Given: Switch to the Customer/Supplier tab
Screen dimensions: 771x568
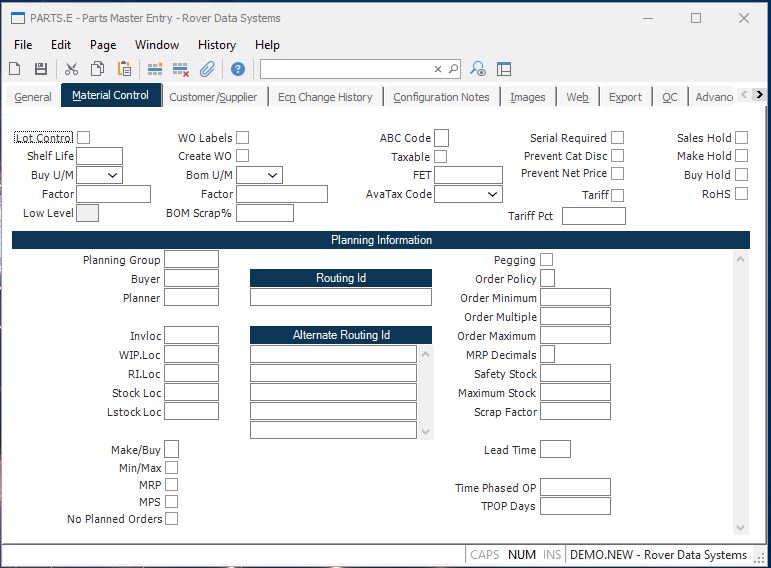Looking at the screenshot, I should click(212, 97).
